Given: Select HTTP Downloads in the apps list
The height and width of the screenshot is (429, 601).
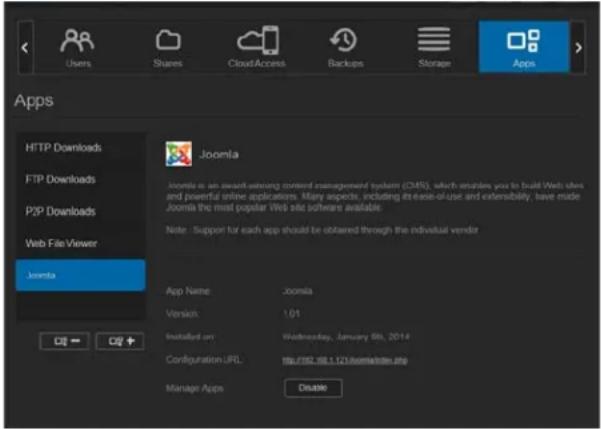Looking at the screenshot, I should point(80,148).
